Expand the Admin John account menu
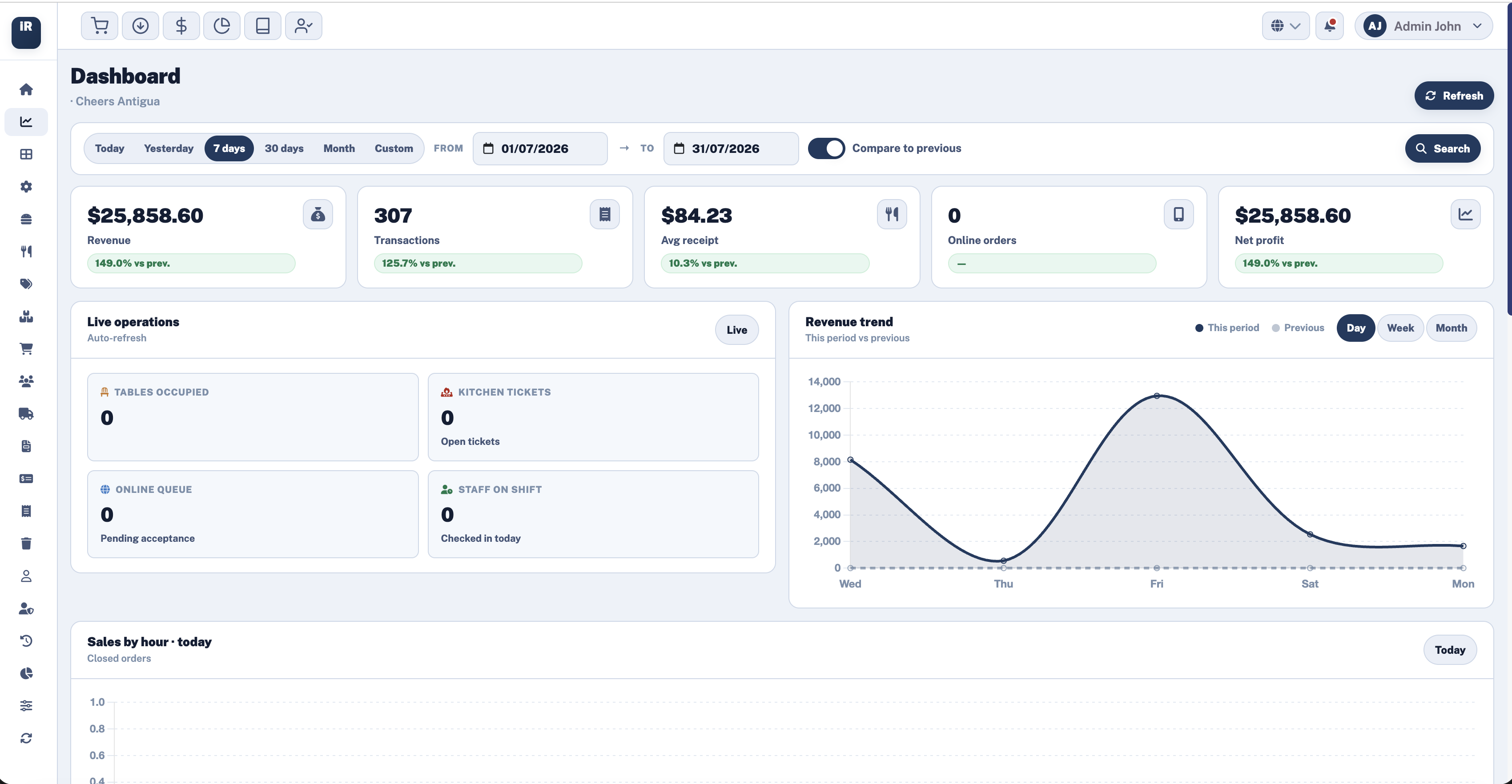1512x784 pixels. 1424,26
